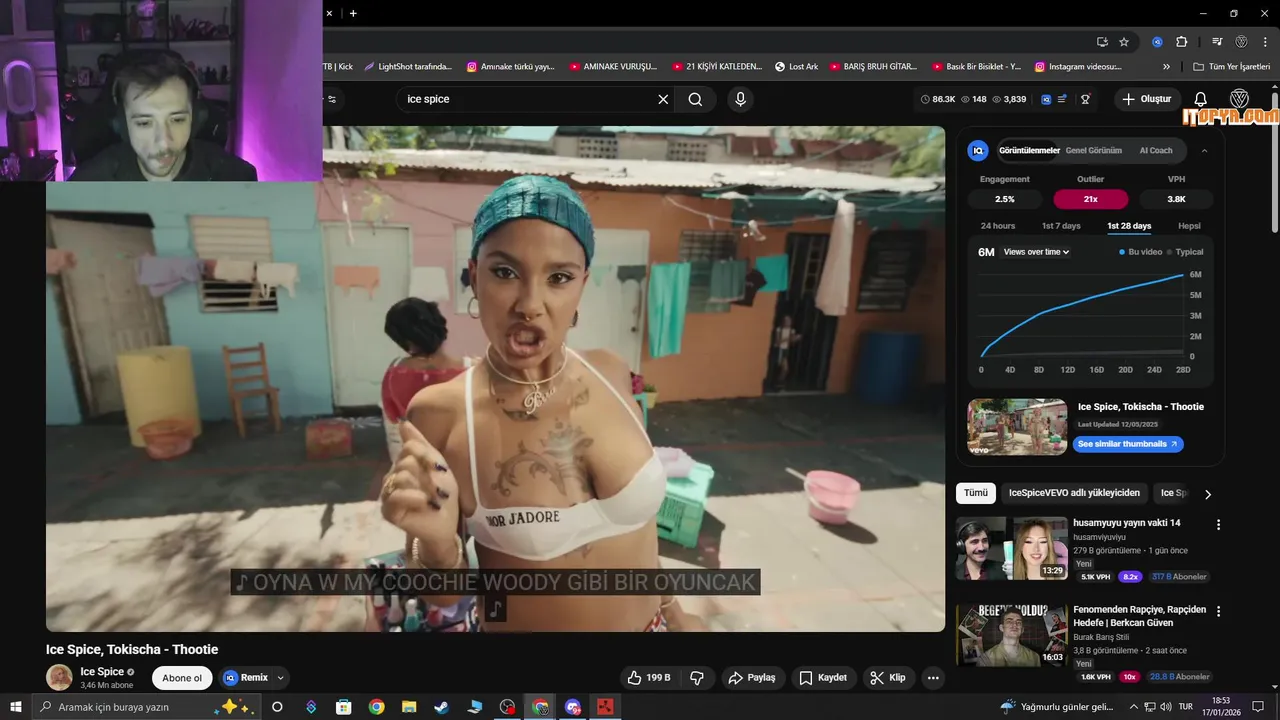Image resolution: width=1280 pixels, height=720 pixels.
Task: Click the Thootie thumbnail in the vidIQ panel
Action: [x=1018, y=427]
